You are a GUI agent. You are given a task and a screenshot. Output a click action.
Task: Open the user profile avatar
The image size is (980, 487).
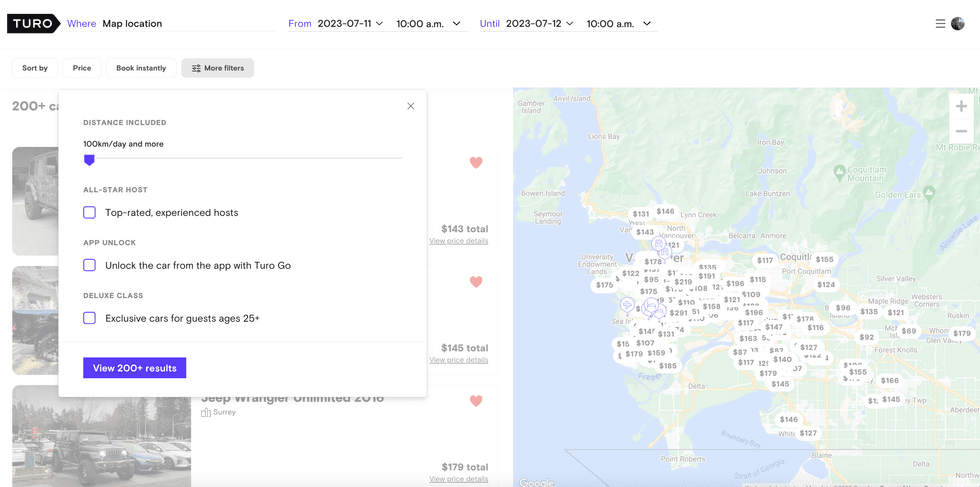pos(958,24)
